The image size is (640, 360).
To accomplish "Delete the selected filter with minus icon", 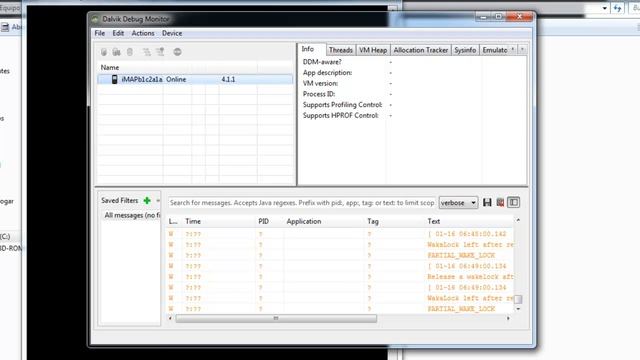I will point(158,200).
